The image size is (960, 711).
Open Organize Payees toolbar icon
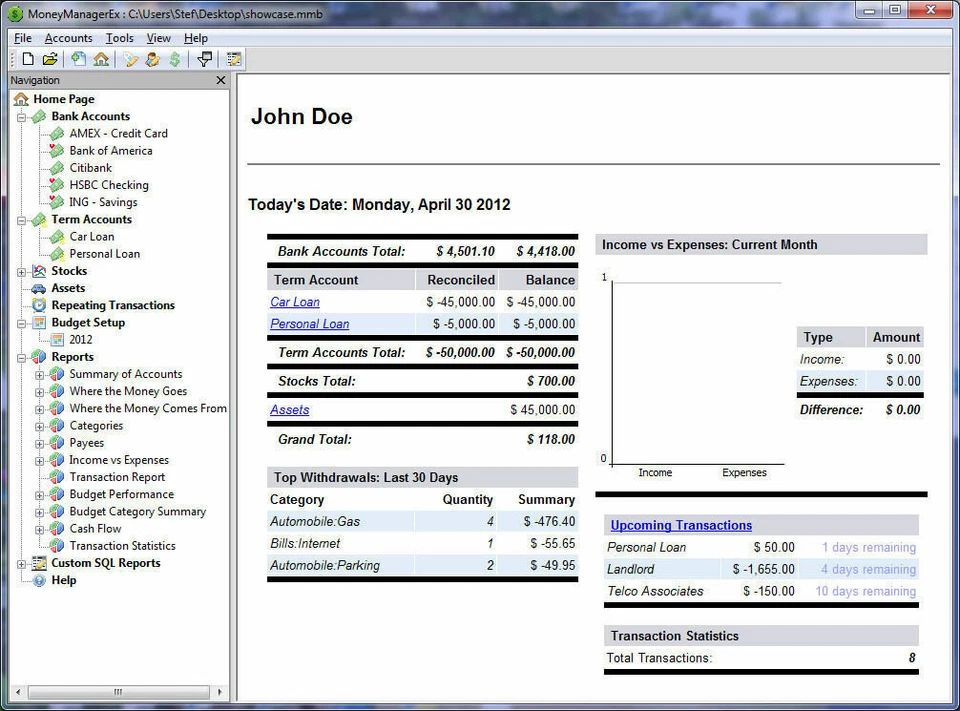[151, 59]
